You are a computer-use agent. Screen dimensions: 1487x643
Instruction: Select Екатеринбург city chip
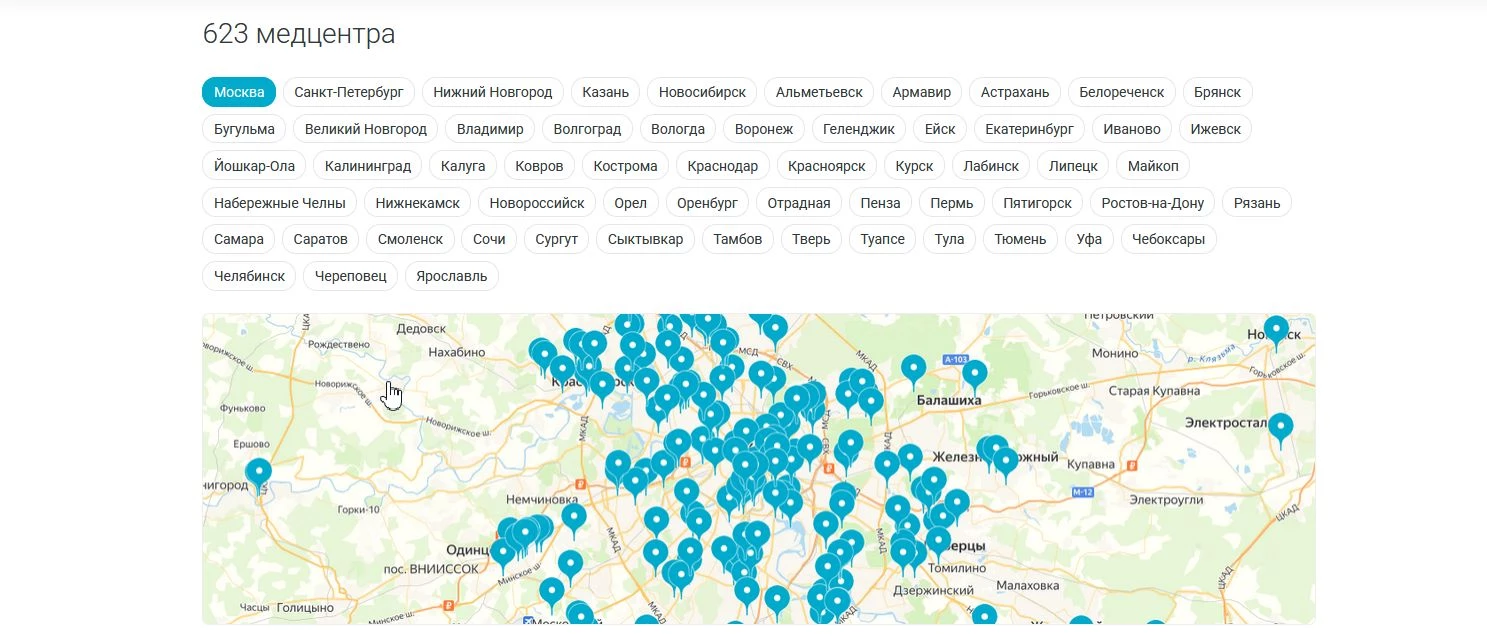pos(1029,129)
